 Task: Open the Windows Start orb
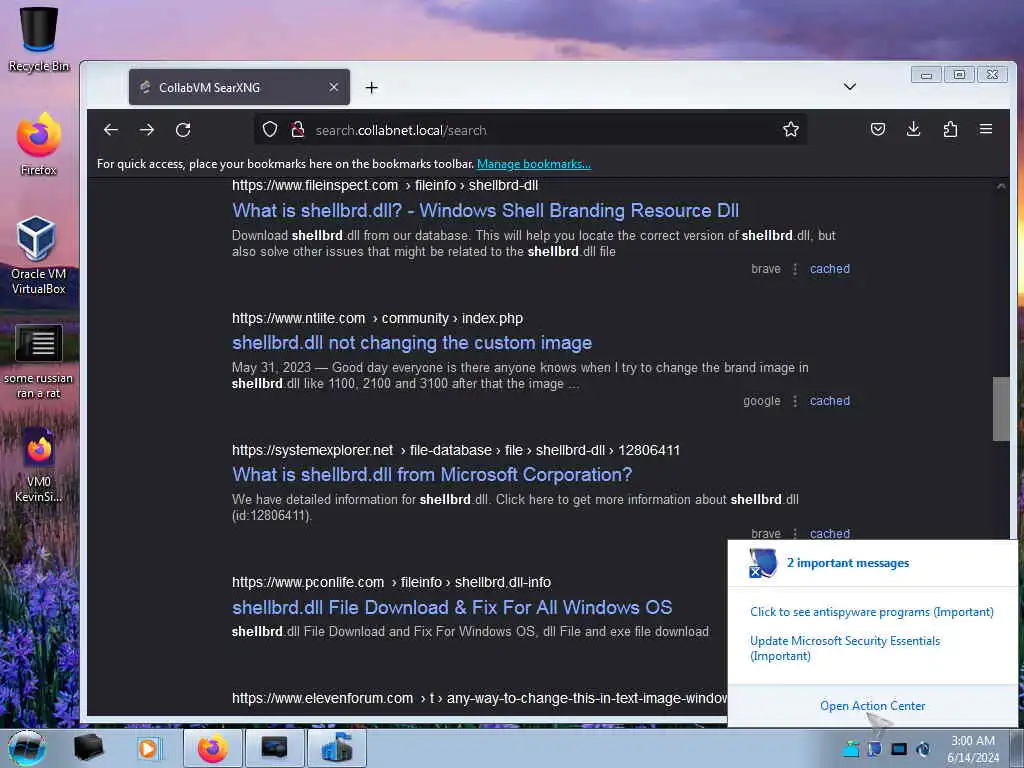pos(27,748)
